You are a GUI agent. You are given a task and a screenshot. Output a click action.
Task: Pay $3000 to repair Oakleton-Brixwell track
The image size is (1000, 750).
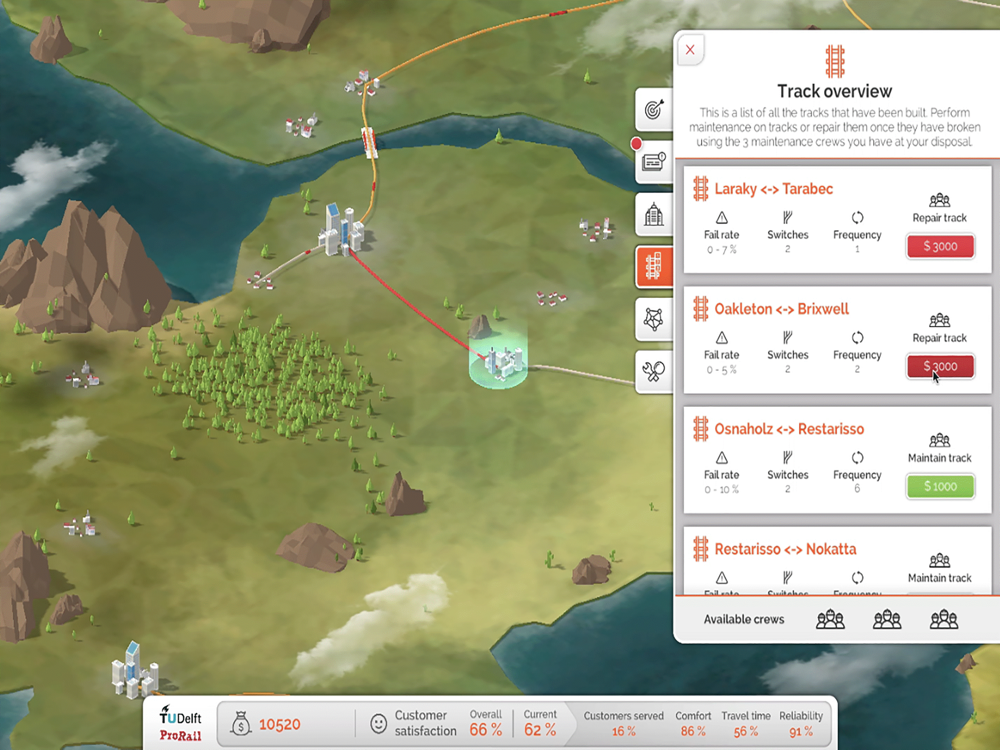940,366
